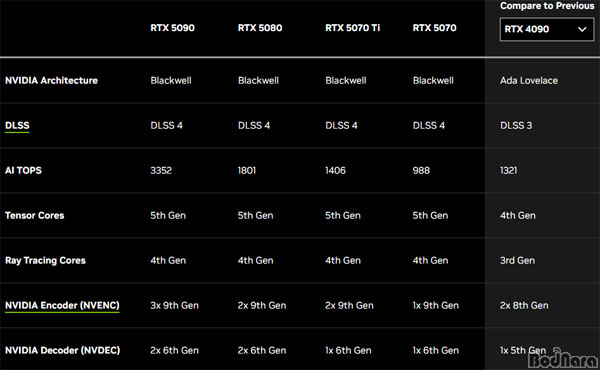Viewport: 600px width, 370px height.
Task: Click the Compare to Previous label
Action: (547, 6)
